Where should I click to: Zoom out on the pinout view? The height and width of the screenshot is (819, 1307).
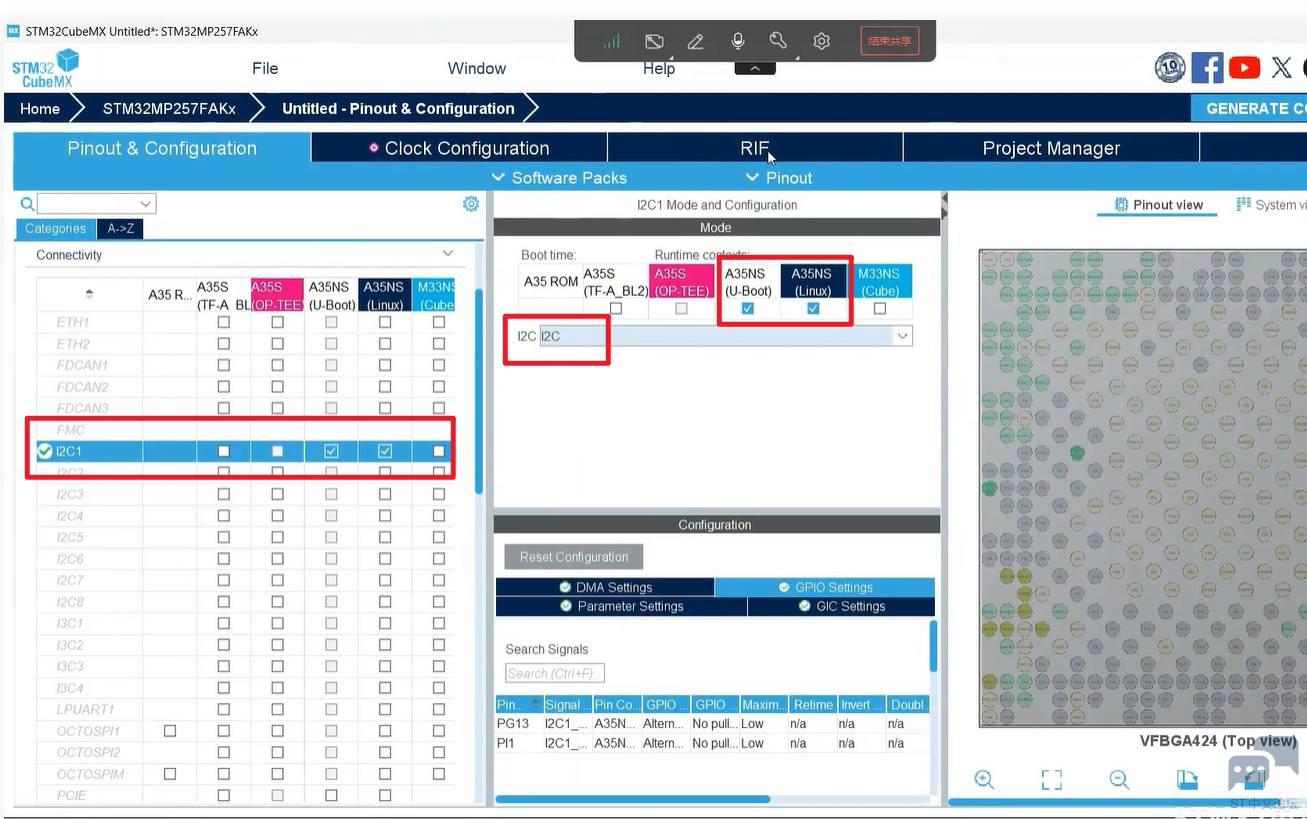(x=1119, y=780)
